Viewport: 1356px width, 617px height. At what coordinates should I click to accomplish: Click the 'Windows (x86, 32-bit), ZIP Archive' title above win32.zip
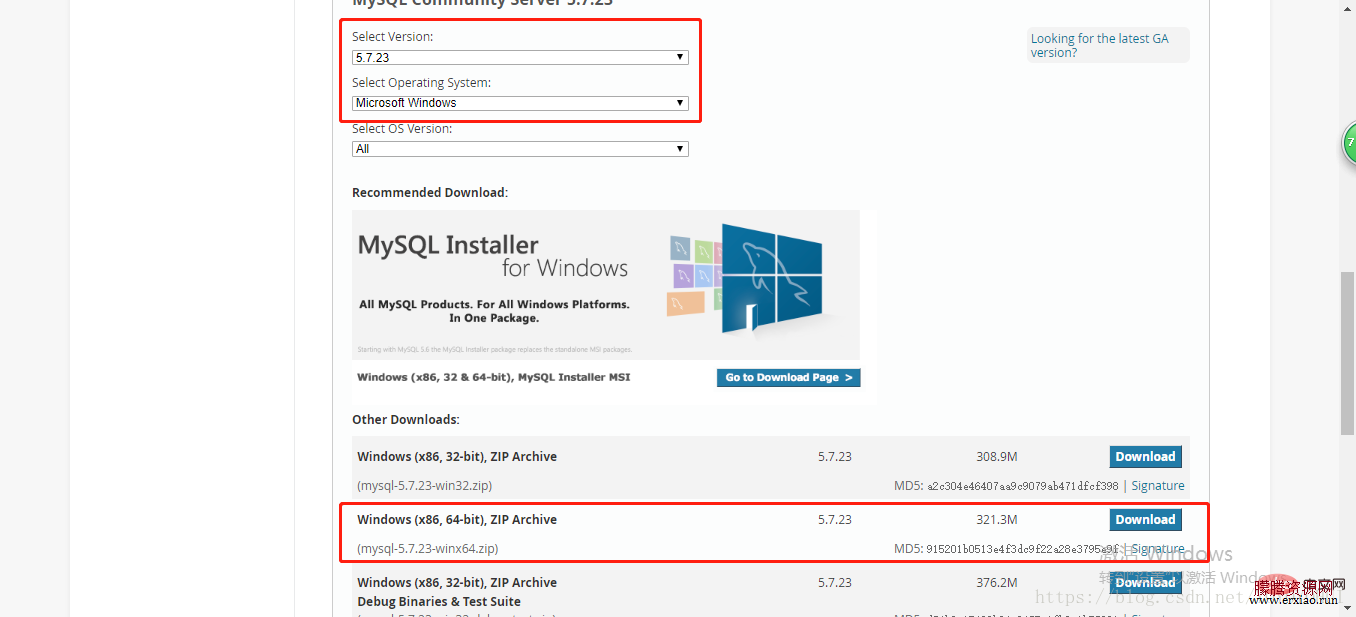point(457,457)
